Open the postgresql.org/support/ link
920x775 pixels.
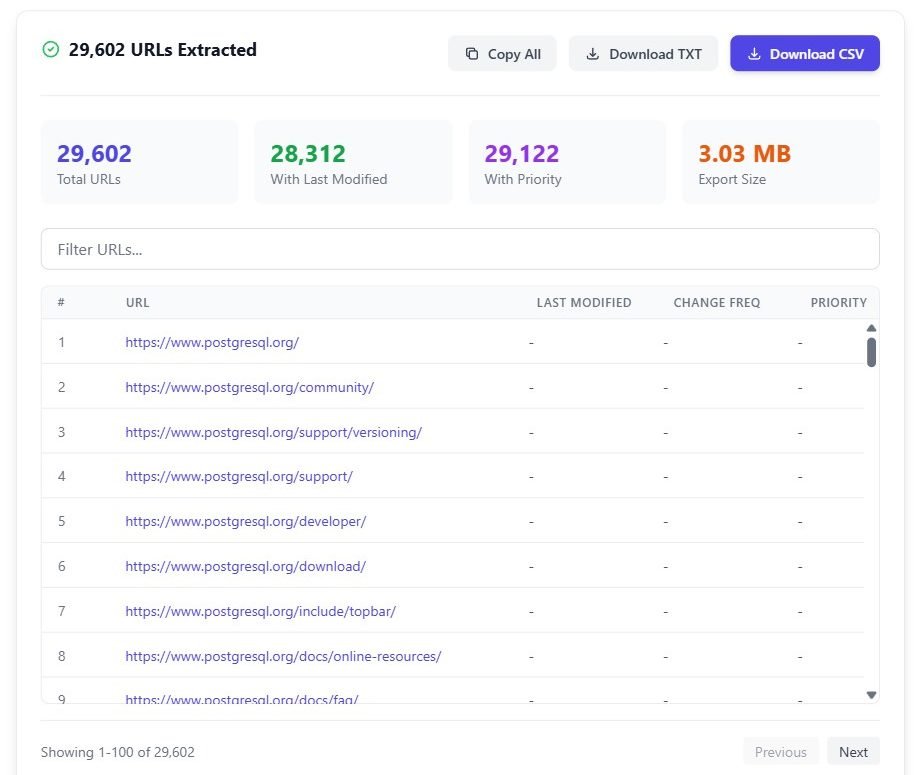pyautogui.click(x=239, y=476)
